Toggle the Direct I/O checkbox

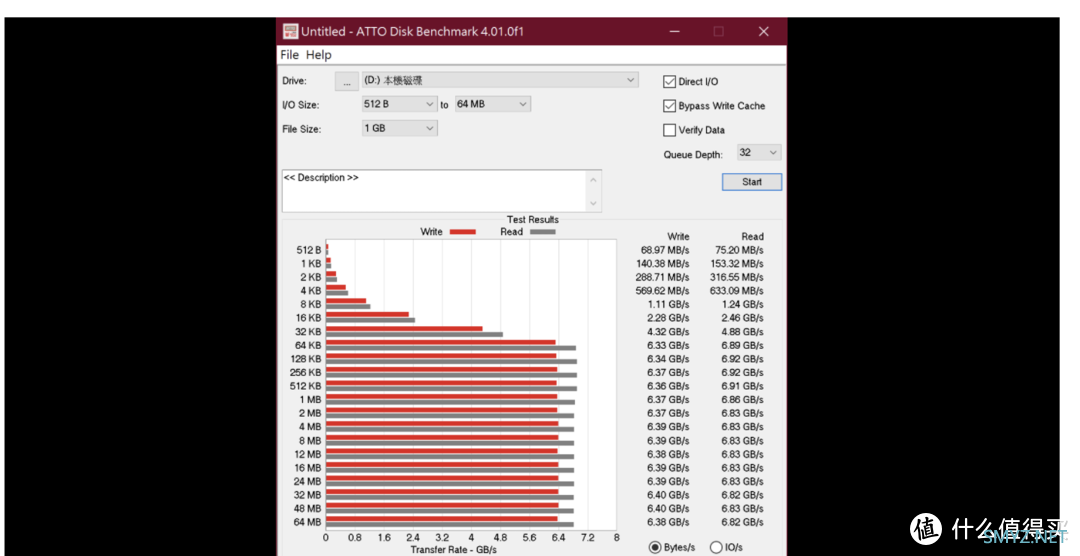669,82
